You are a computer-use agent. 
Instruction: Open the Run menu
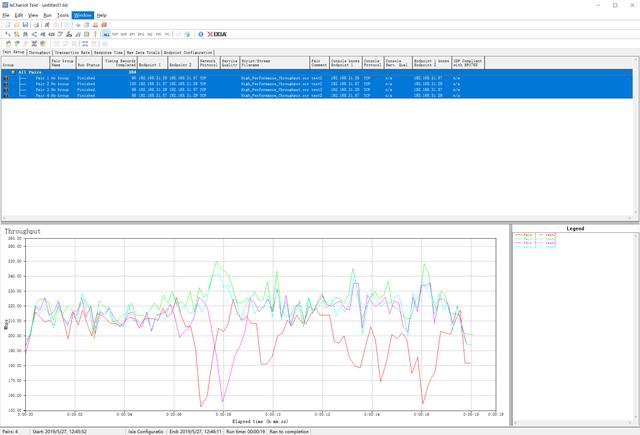point(47,15)
